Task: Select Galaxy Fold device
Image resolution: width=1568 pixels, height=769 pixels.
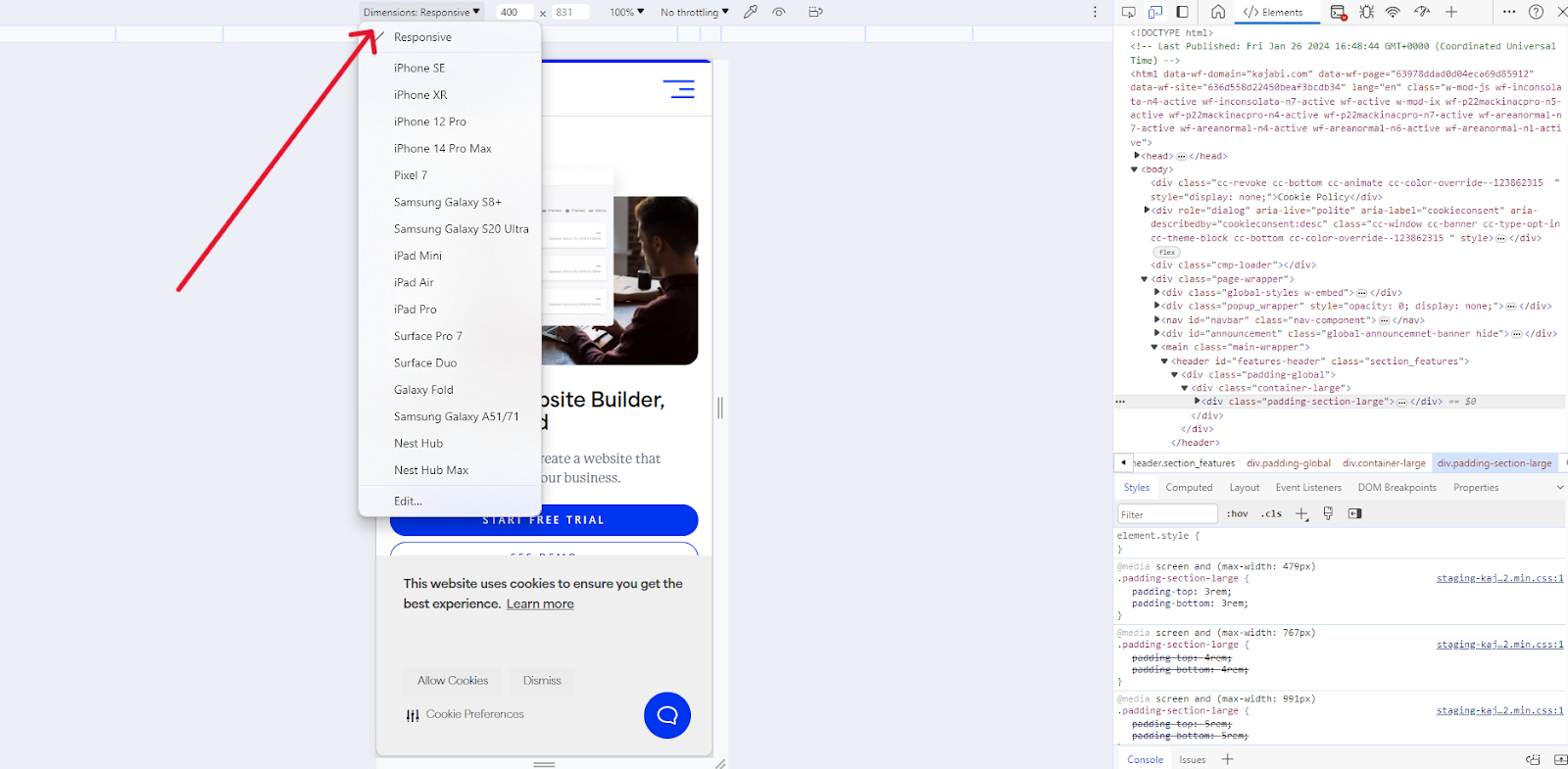Action: 450,390
